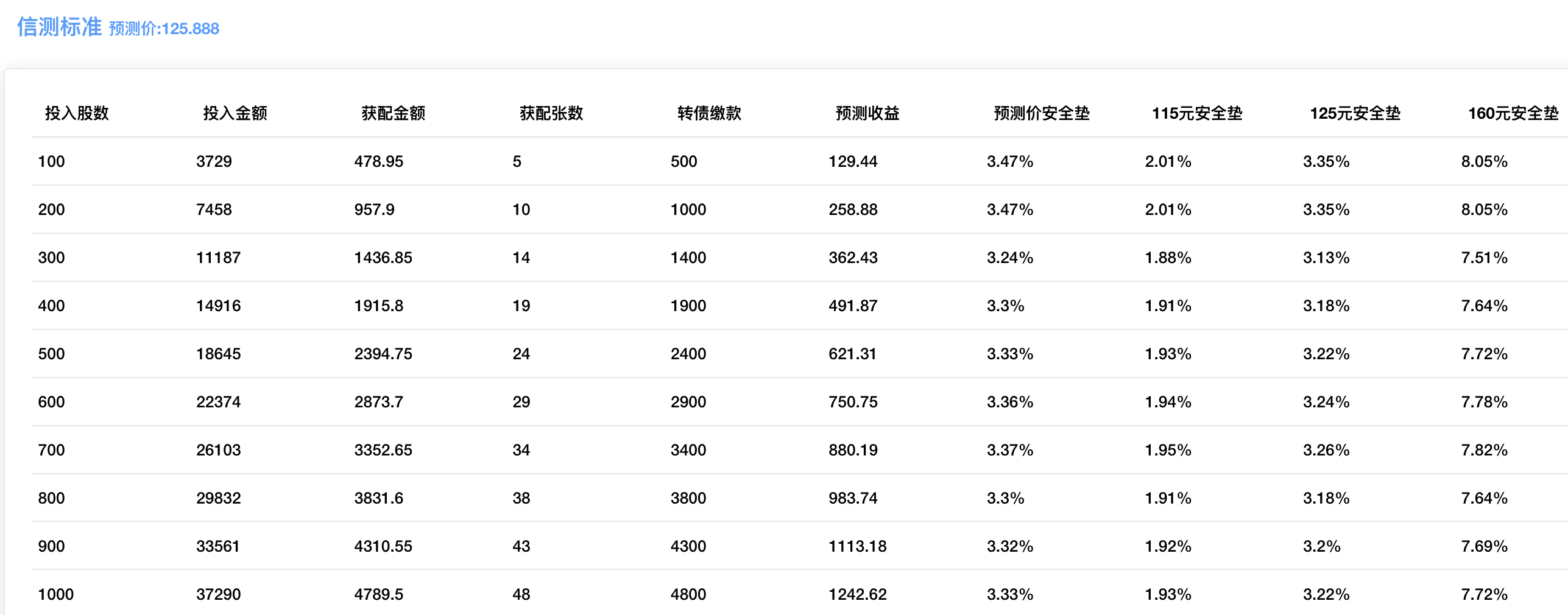1568x615 pixels.
Task: Select the 1000 value in 投入股数 column
Action: pos(55,594)
